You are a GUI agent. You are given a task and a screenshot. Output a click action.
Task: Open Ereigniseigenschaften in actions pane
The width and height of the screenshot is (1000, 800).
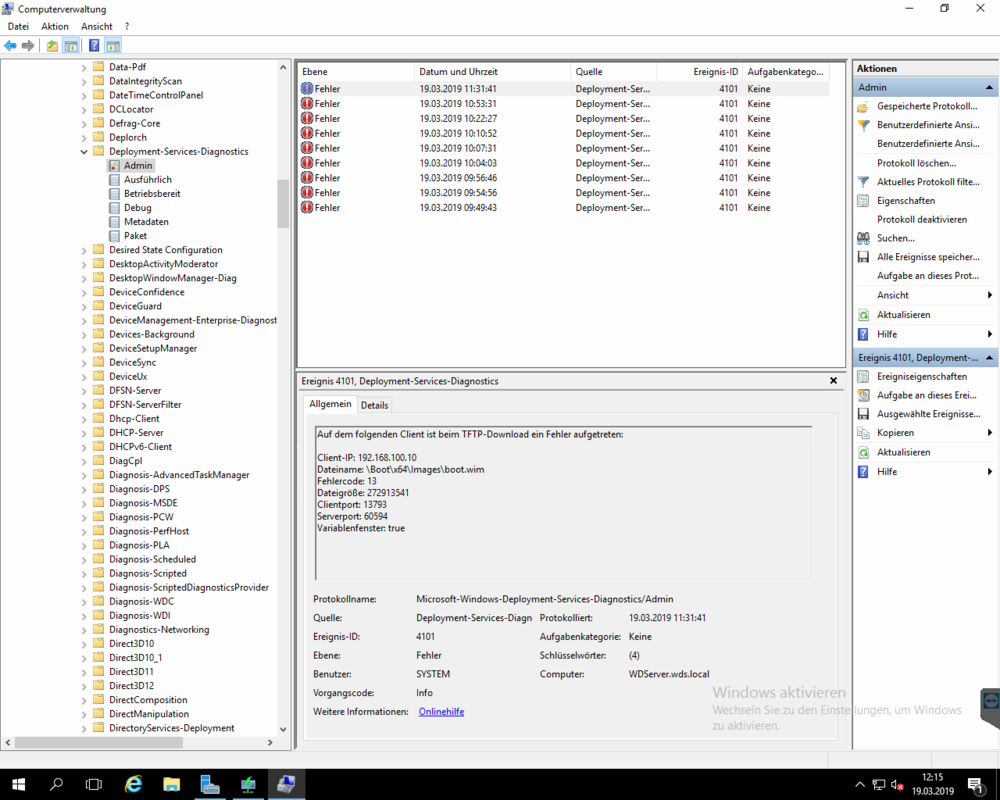tap(921, 377)
